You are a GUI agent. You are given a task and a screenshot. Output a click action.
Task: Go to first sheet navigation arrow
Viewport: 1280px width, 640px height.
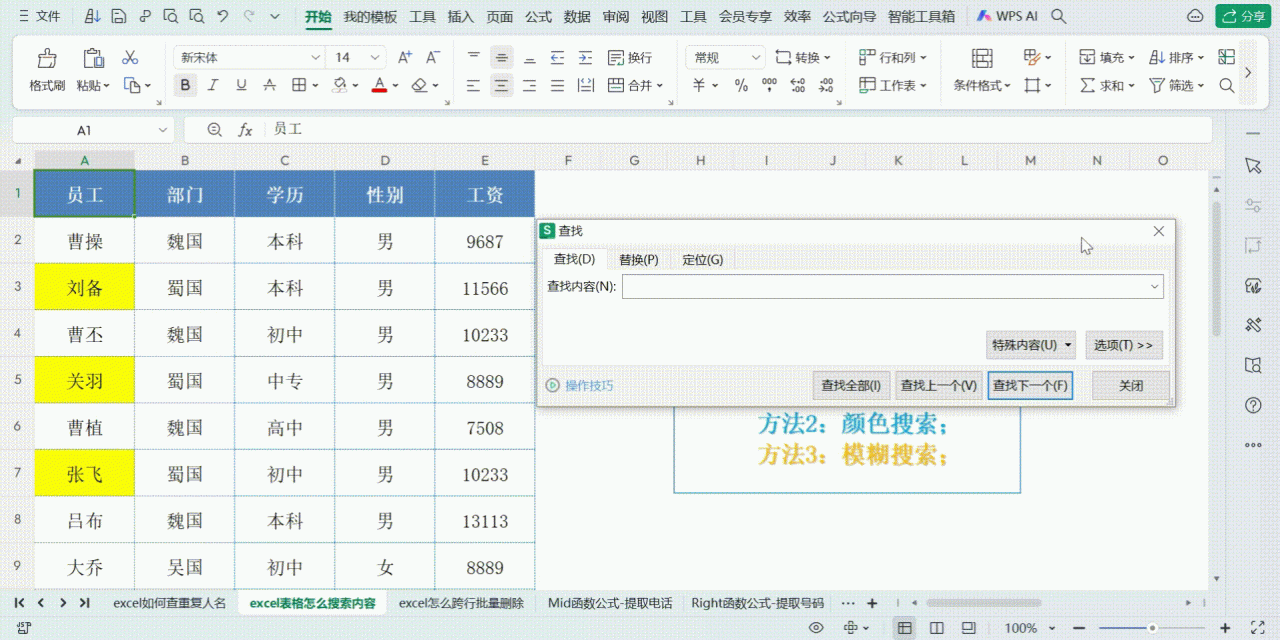pyautogui.click(x=19, y=603)
